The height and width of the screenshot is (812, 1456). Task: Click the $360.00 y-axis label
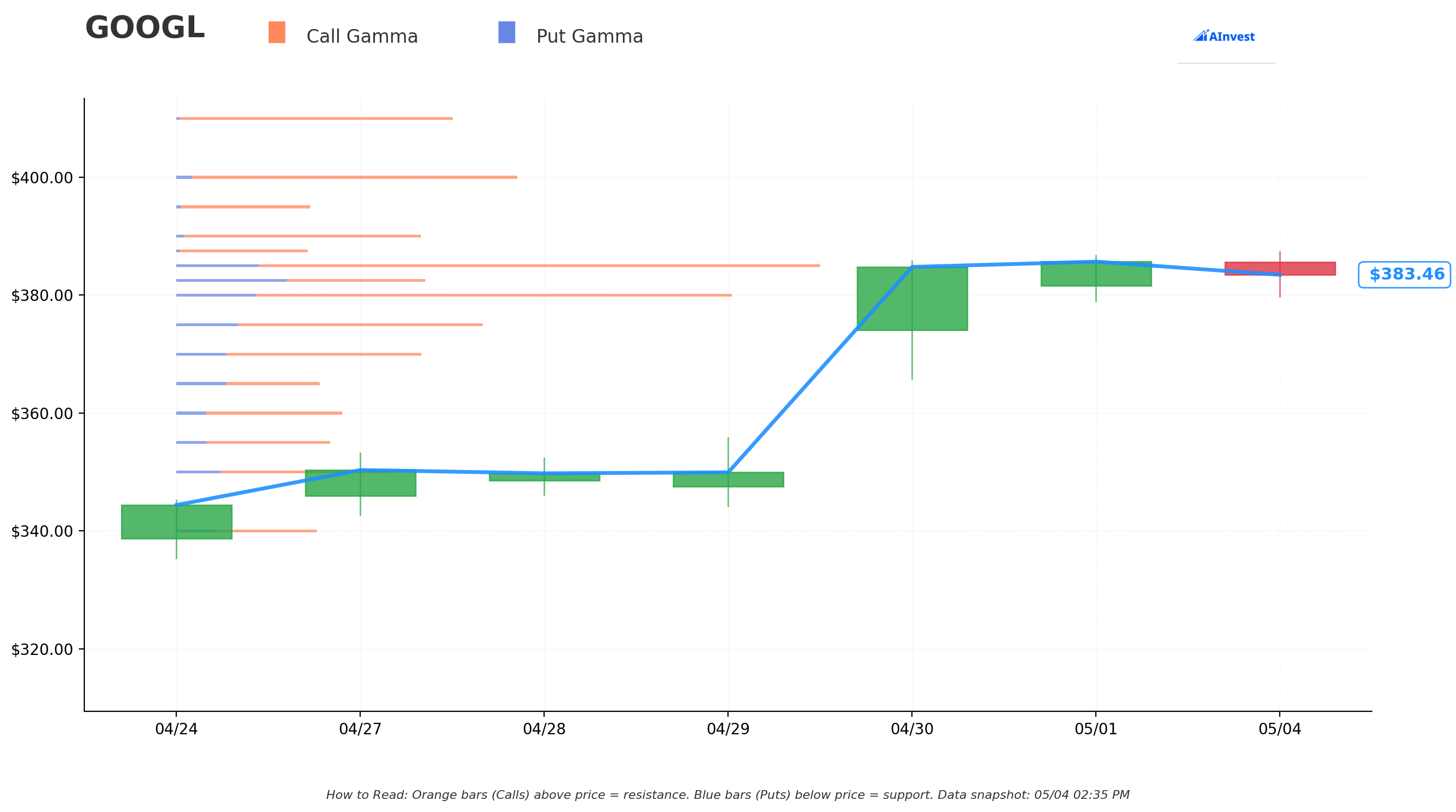pos(42,414)
